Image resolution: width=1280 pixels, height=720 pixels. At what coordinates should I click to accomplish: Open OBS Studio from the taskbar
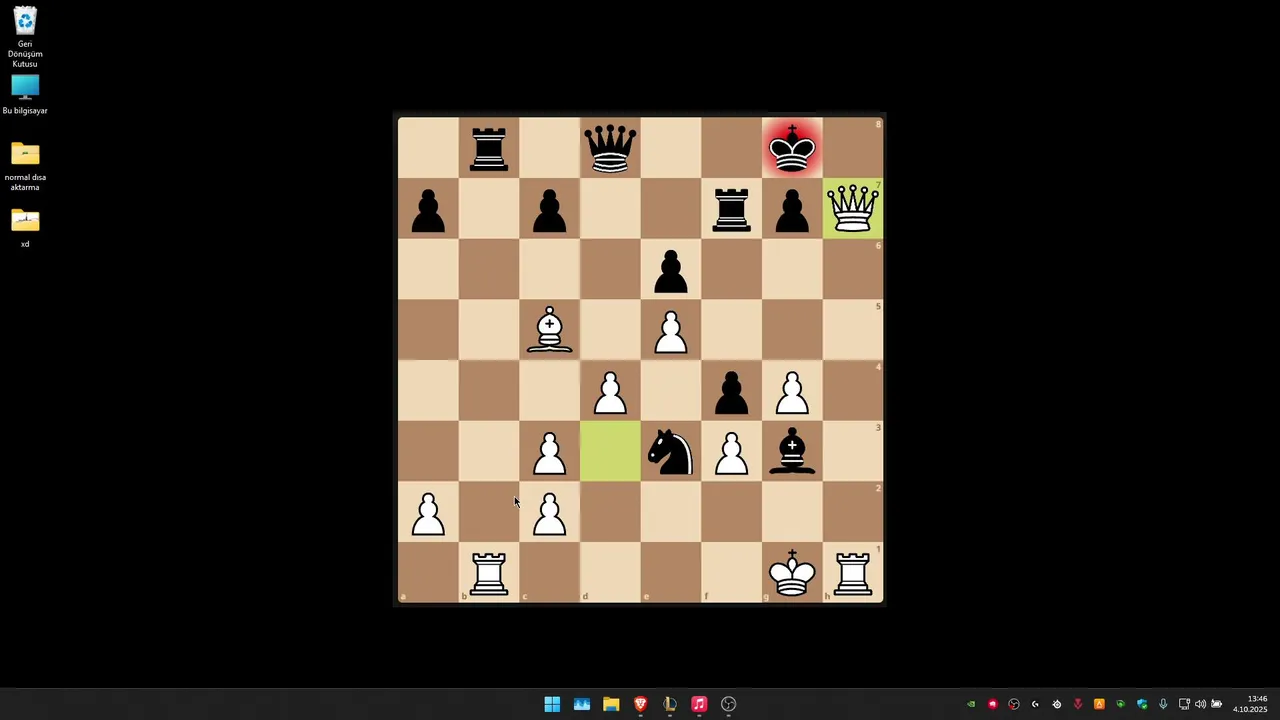coord(728,704)
